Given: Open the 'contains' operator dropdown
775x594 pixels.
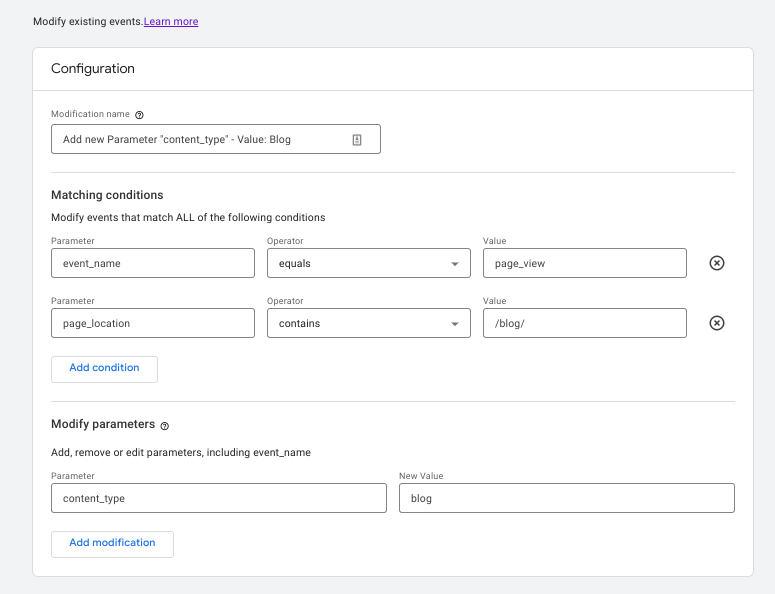Looking at the screenshot, I should tap(369, 323).
